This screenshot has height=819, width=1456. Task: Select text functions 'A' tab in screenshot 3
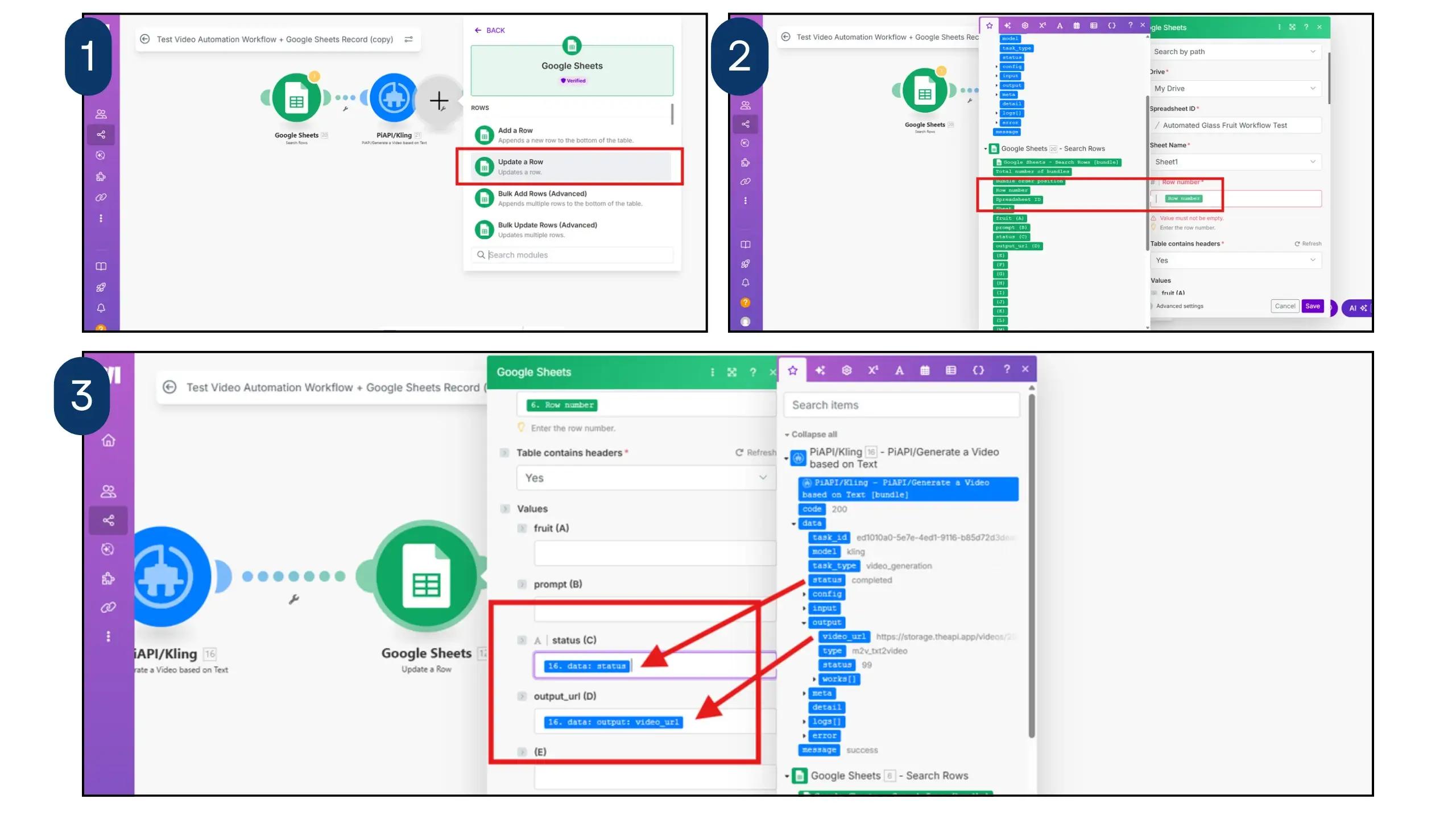click(x=899, y=370)
